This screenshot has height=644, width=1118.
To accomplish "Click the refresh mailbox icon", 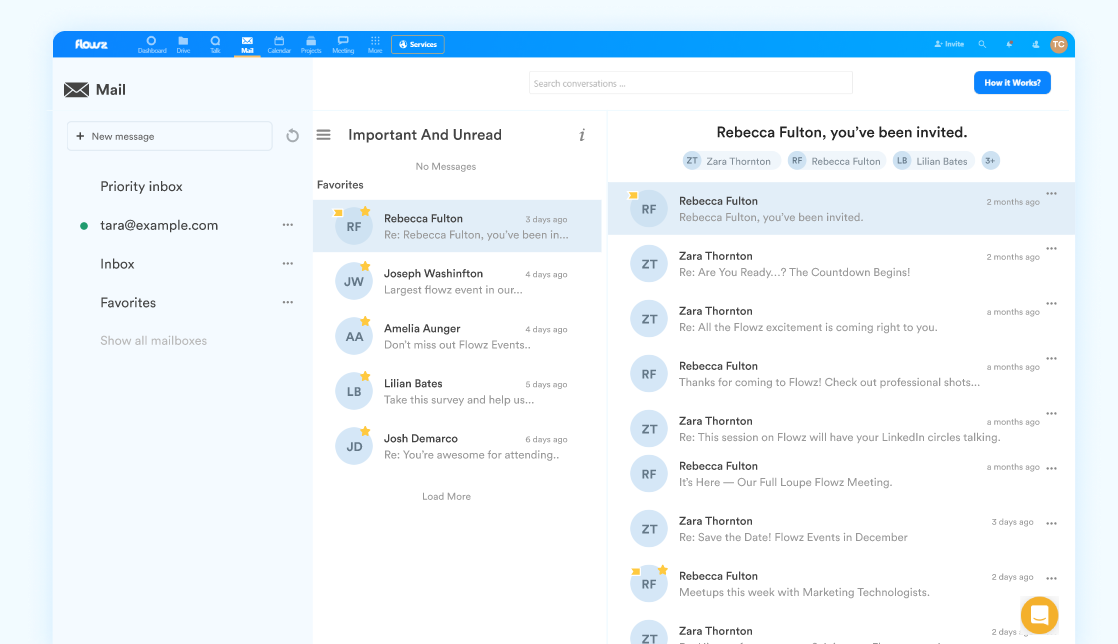I will coord(292,136).
